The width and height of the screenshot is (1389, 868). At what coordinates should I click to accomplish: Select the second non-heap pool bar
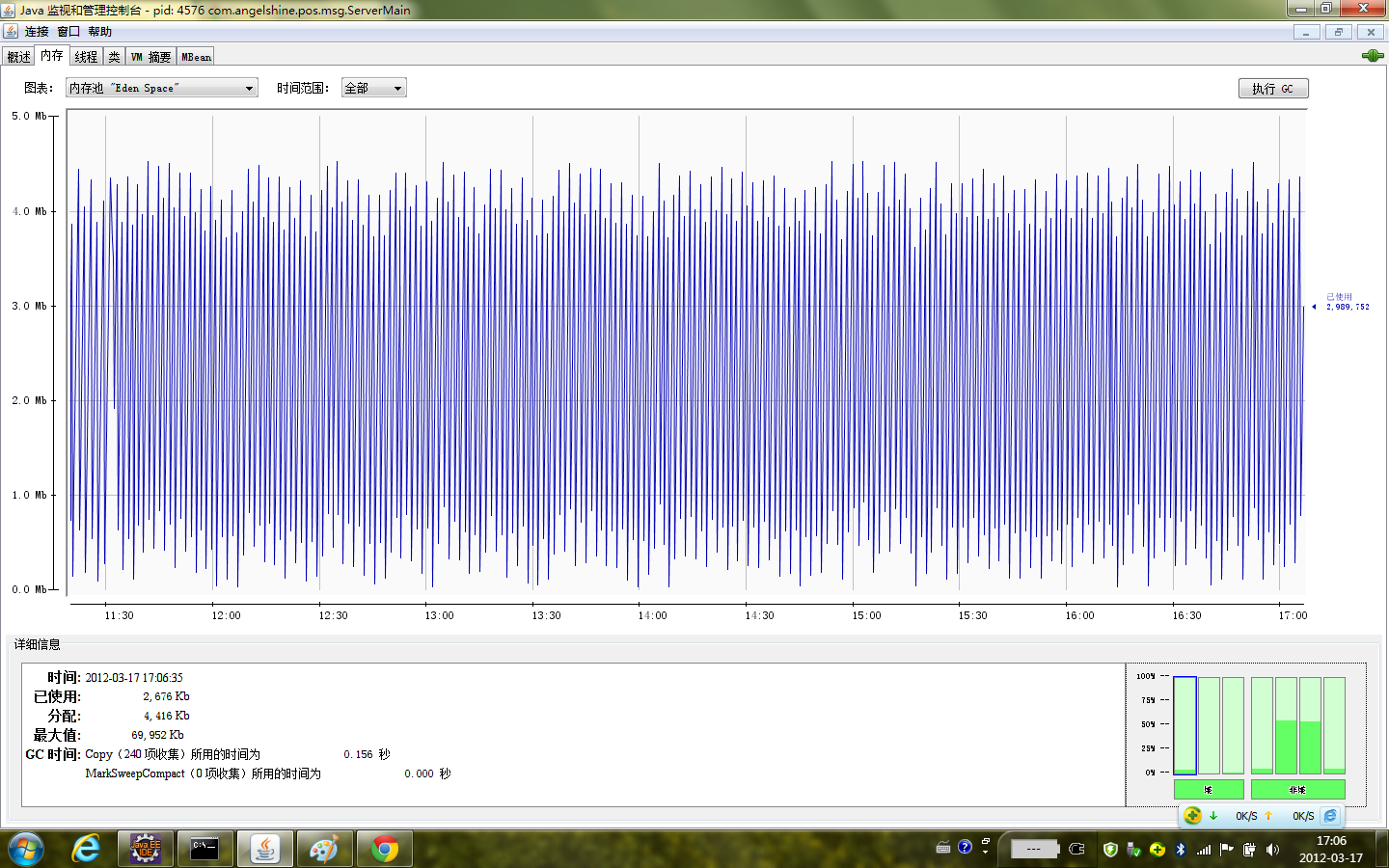point(1286,725)
